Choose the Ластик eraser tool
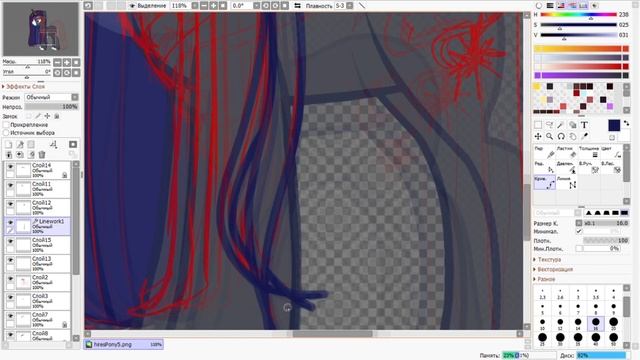The height and width of the screenshot is (360, 640). point(567,152)
